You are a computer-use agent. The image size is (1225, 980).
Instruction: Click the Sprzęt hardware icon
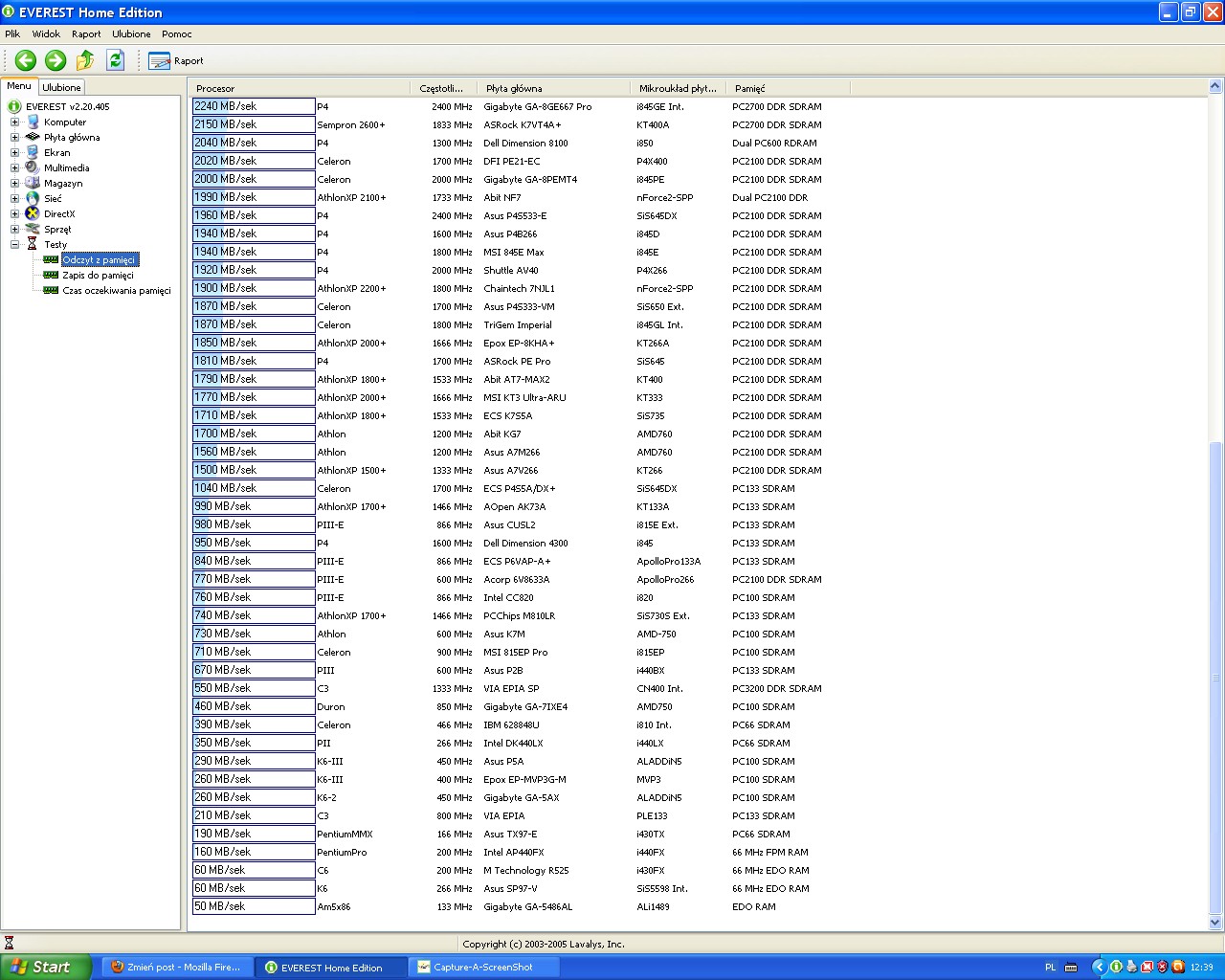33,229
